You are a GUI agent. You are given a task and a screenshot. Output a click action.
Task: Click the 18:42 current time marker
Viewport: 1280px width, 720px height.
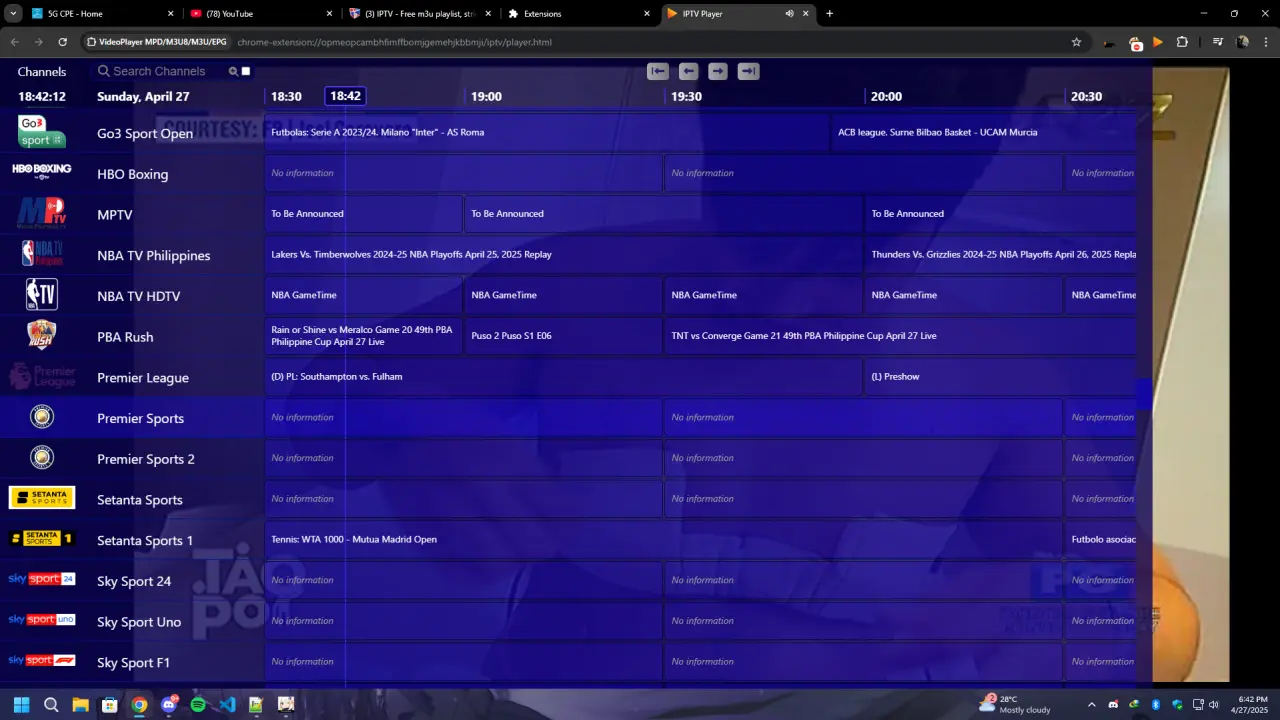(345, 96)
